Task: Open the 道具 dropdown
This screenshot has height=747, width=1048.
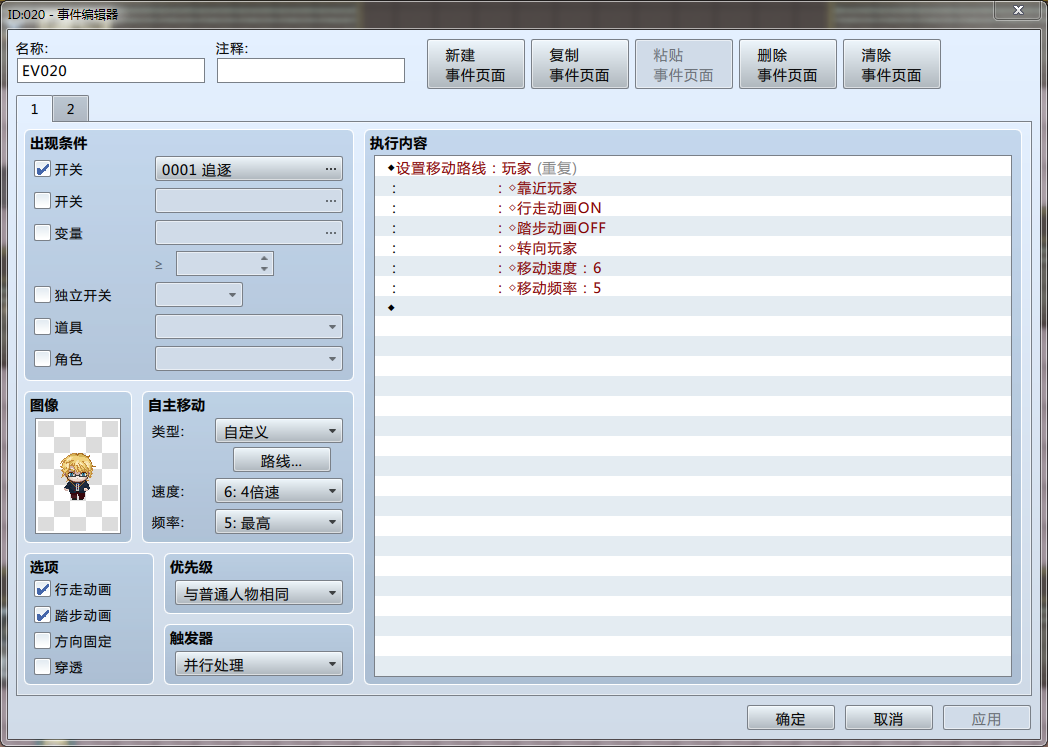Action: 249,327
